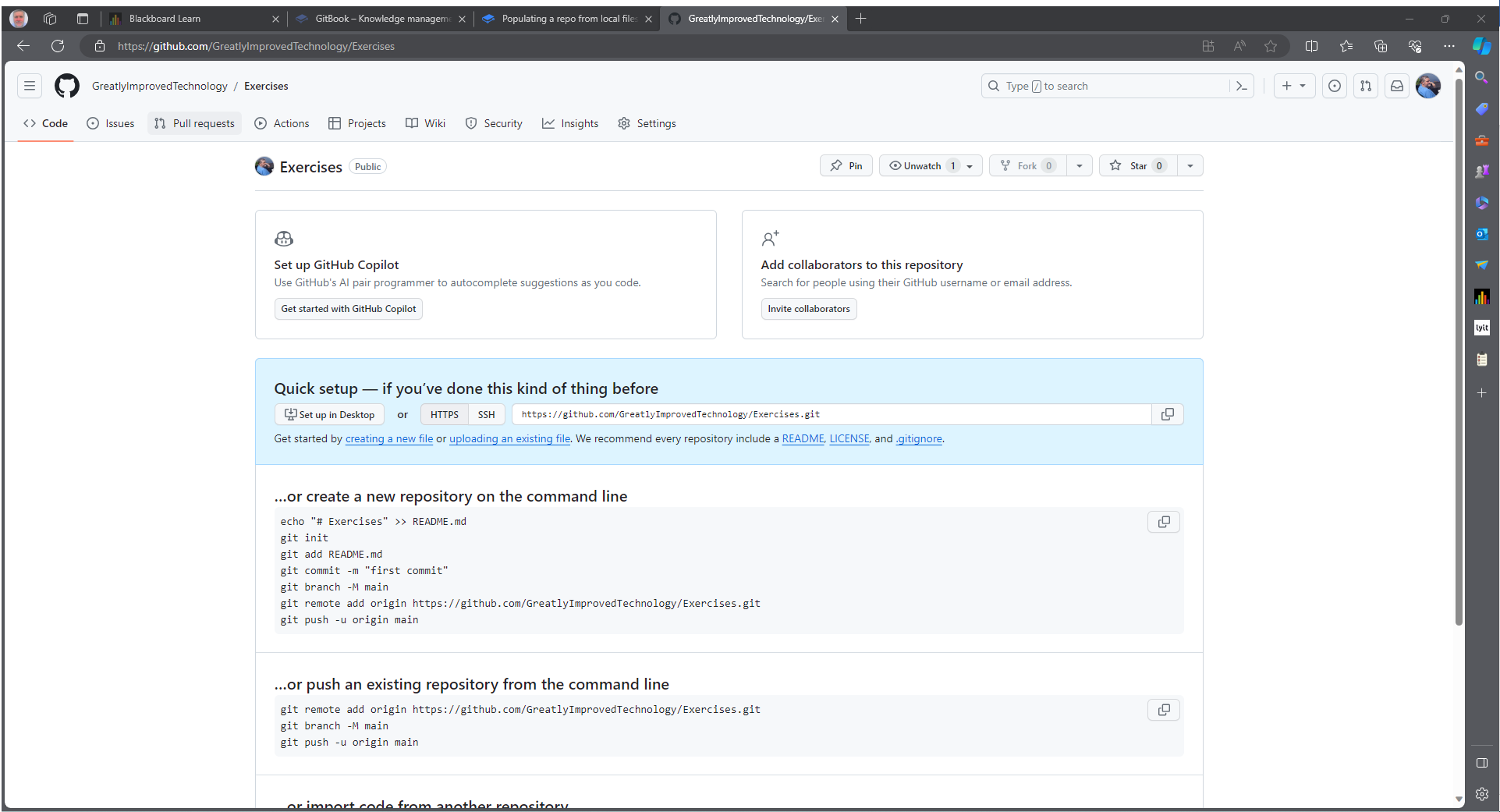Open the Wiki tab

[426, 123]
